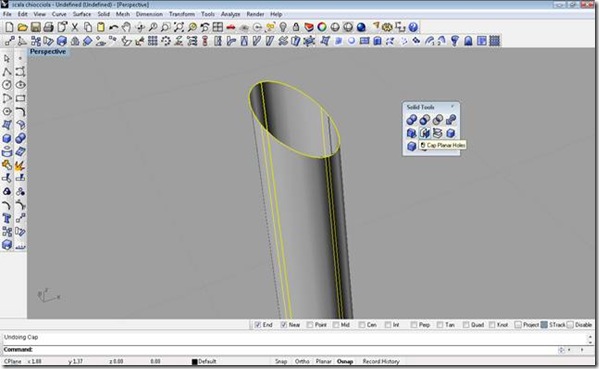Enable the Point osnap checkbox

tap(310, 325)
